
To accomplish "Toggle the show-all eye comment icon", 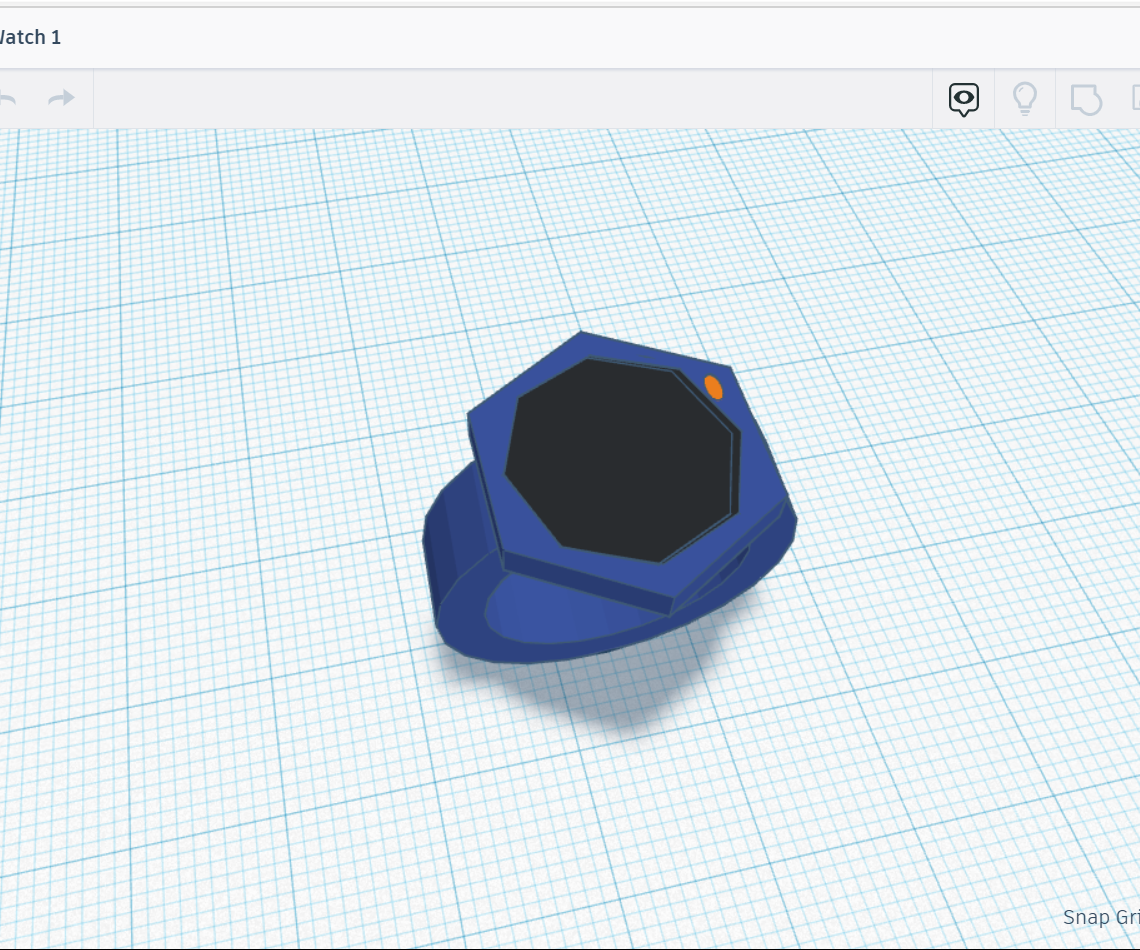I will [963, 99].
